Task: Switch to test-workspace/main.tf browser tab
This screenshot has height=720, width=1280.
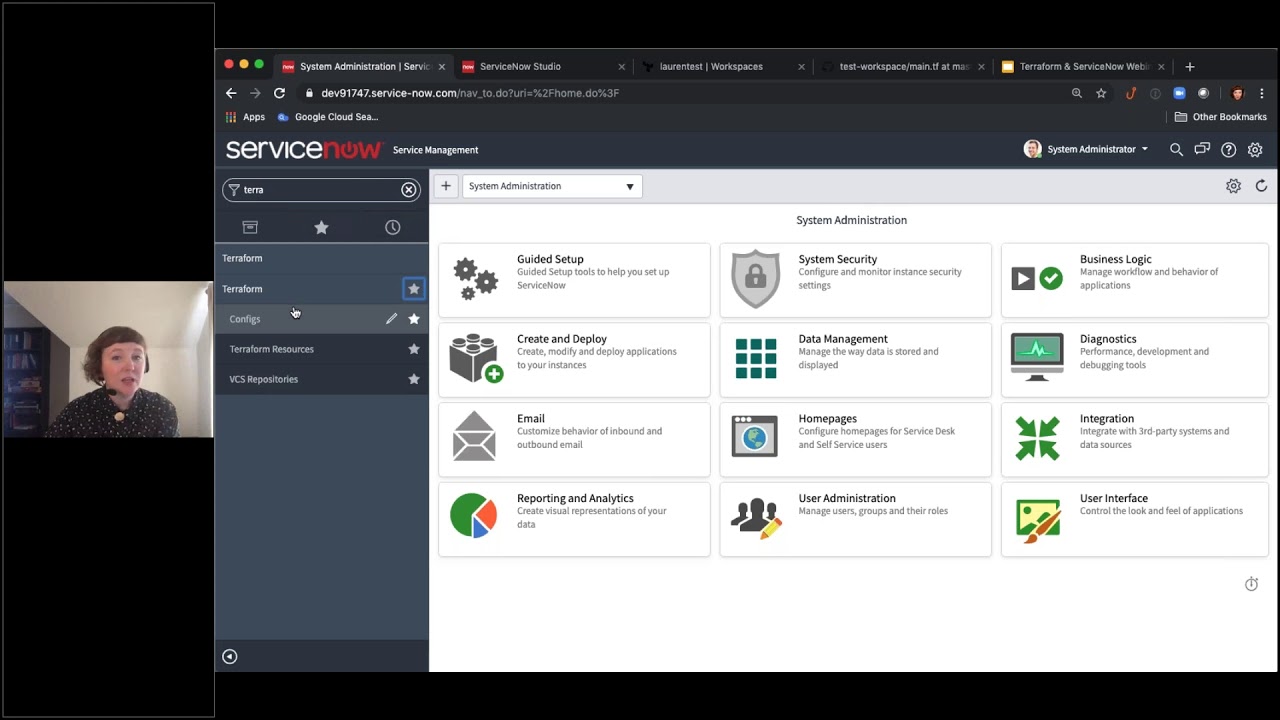Action: [x=901, y=67]
